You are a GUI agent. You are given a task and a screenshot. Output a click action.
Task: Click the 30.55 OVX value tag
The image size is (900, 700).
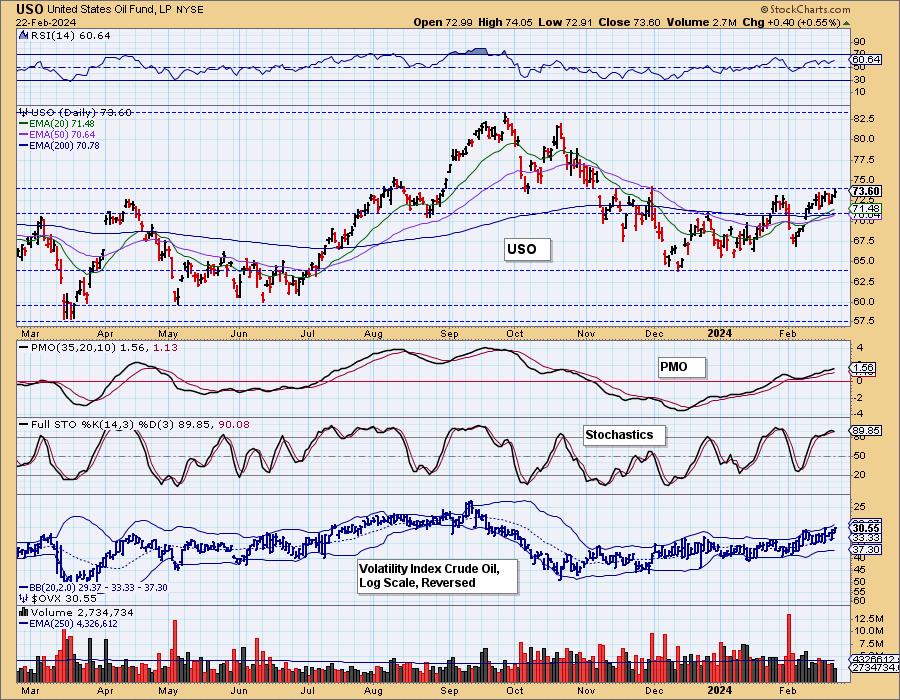tap(866, 528)
